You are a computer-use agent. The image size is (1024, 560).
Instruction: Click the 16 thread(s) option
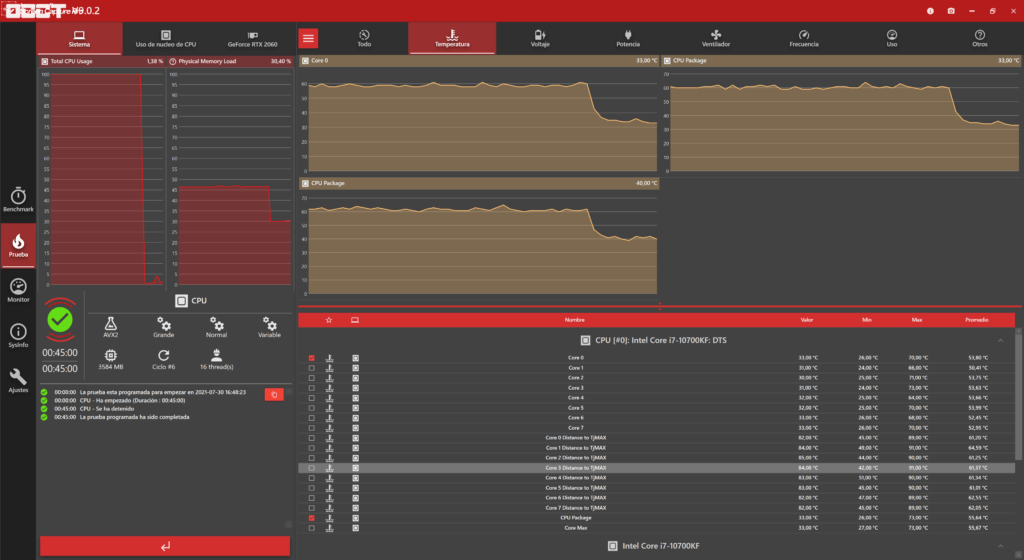coord(216,359)
